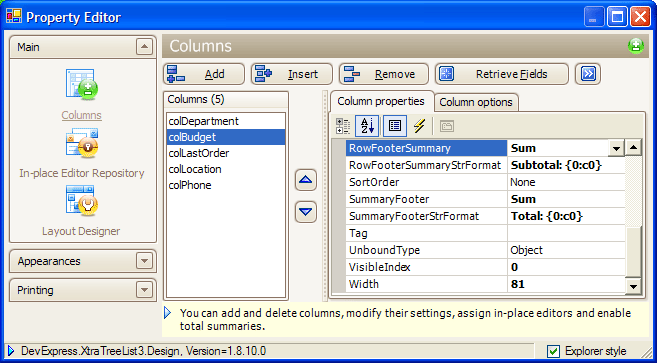
Task: Edit the Subtotal: {0:c0} value
Action: (x=566, y=165)
